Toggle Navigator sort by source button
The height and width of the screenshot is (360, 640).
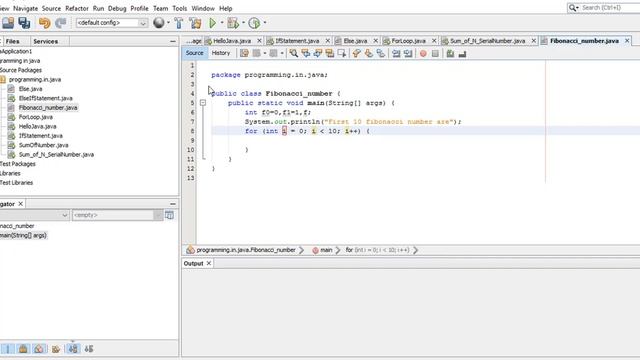pyautogui.click(x=89, y=349)
